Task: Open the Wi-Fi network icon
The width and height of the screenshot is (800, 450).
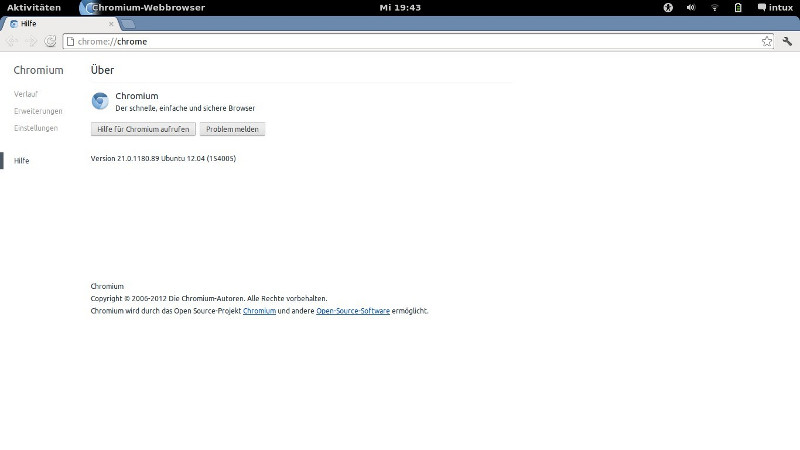Action: 714,8
